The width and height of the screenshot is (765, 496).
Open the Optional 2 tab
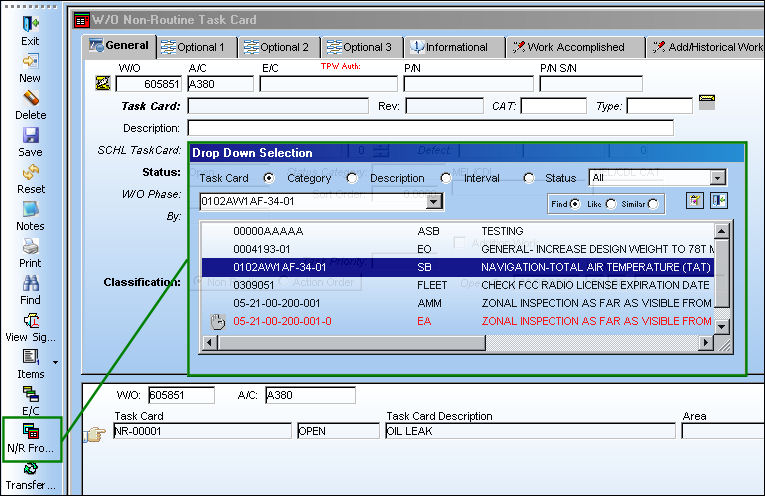[280, 47]
